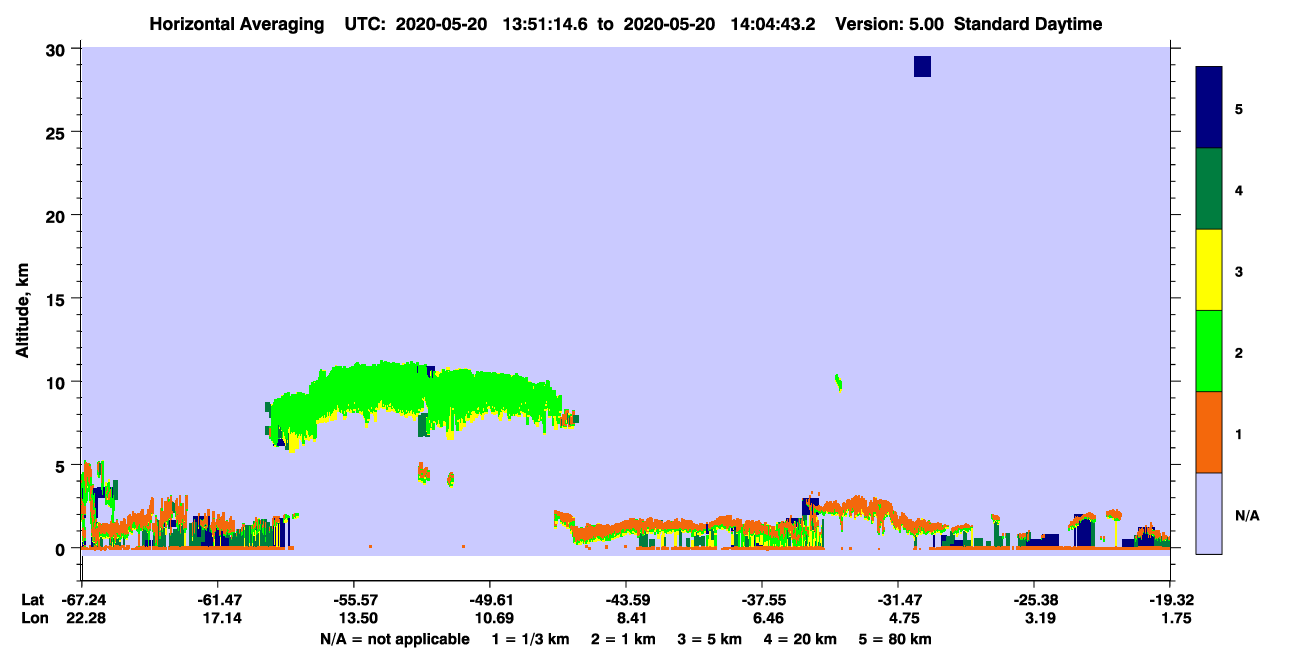Click latitude value -49.61

490,600
